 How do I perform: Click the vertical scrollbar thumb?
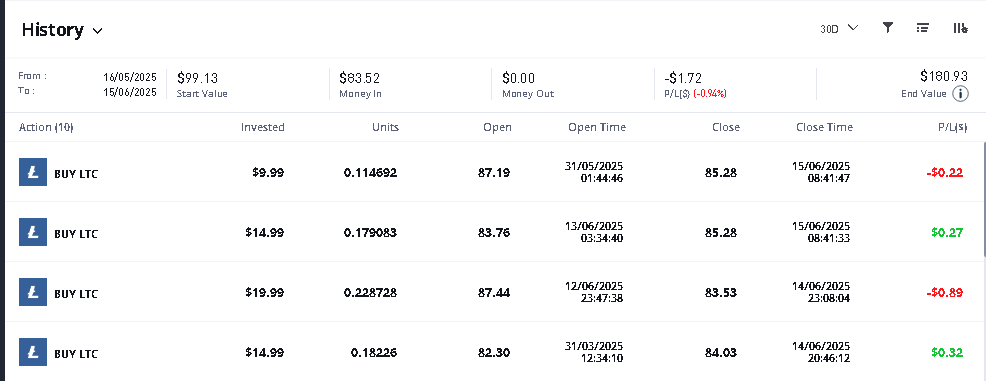coord(983,199)
